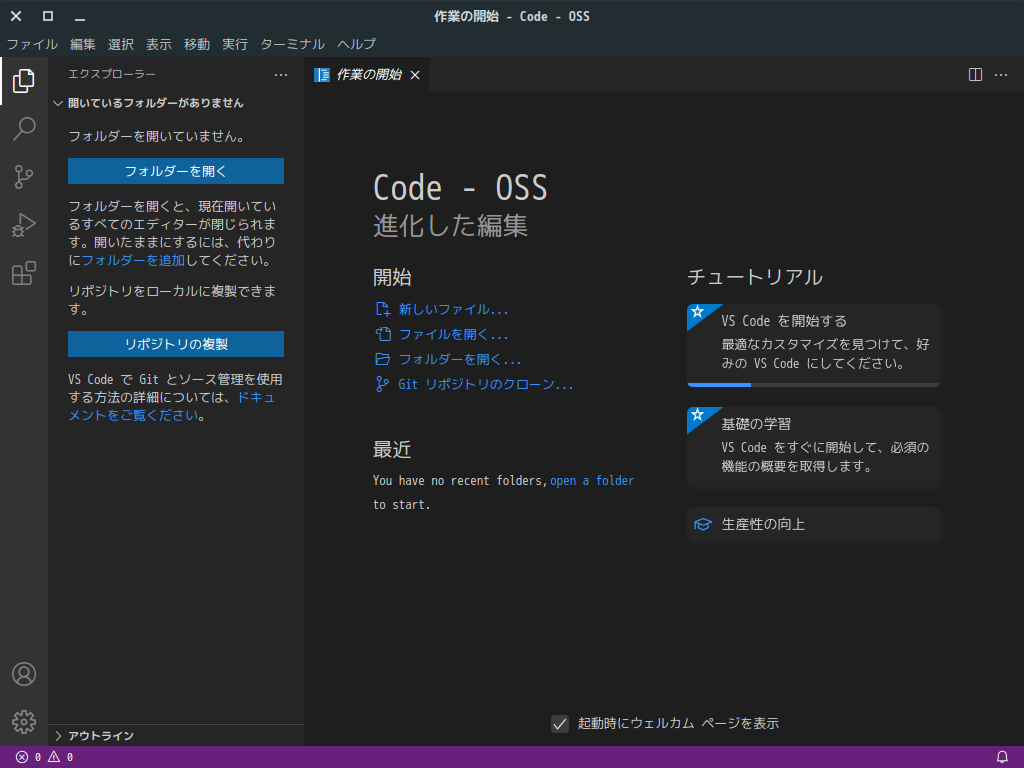Open the ファイル menu
Screen dimensions: 1024x768
click(x=32, y=44)
